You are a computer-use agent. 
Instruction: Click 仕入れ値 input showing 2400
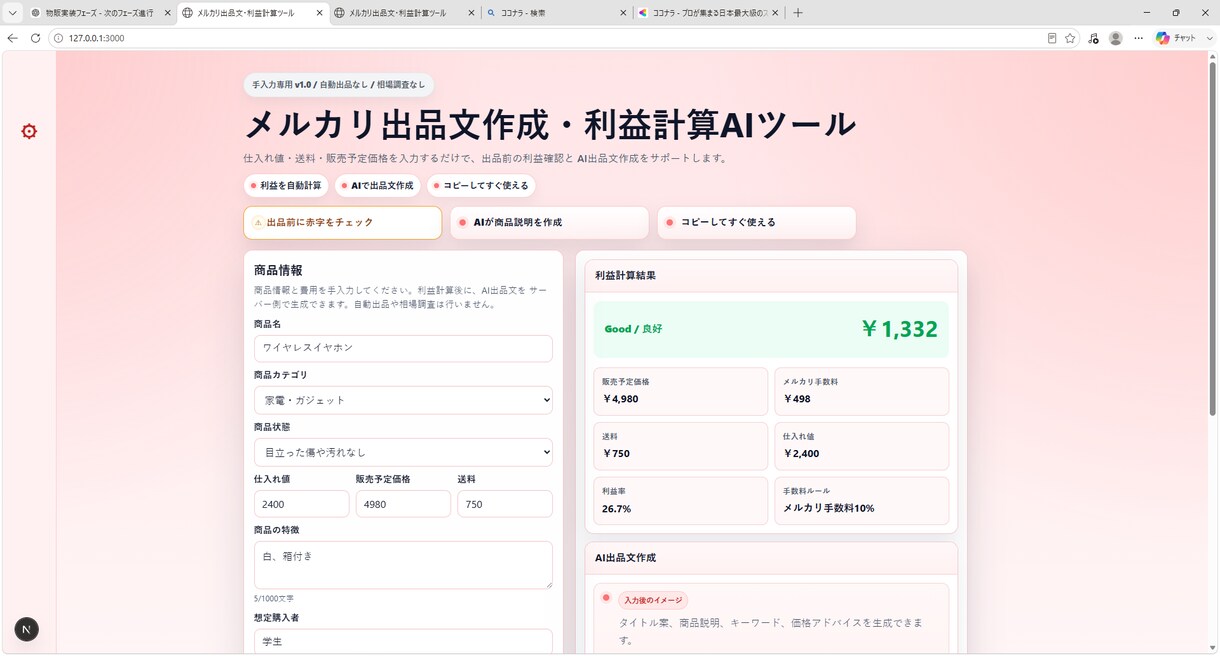click(301, 504)
